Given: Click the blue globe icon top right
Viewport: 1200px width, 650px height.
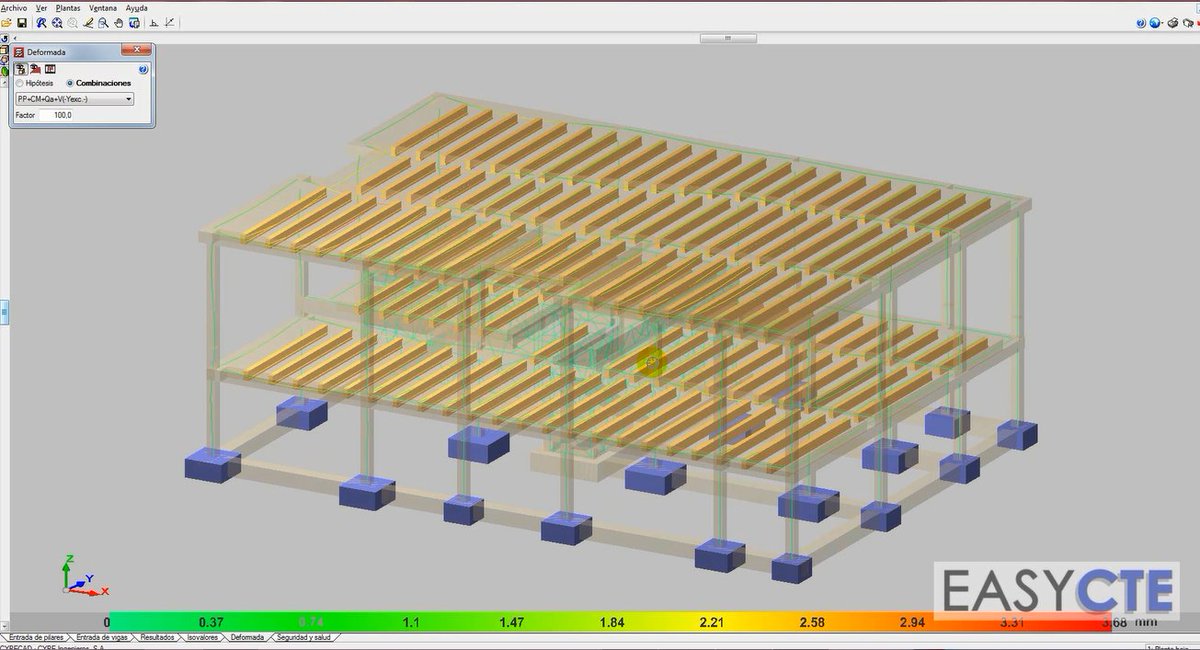Looking at the screenshot, I should pyautogui.click(x=1154, y=23).
